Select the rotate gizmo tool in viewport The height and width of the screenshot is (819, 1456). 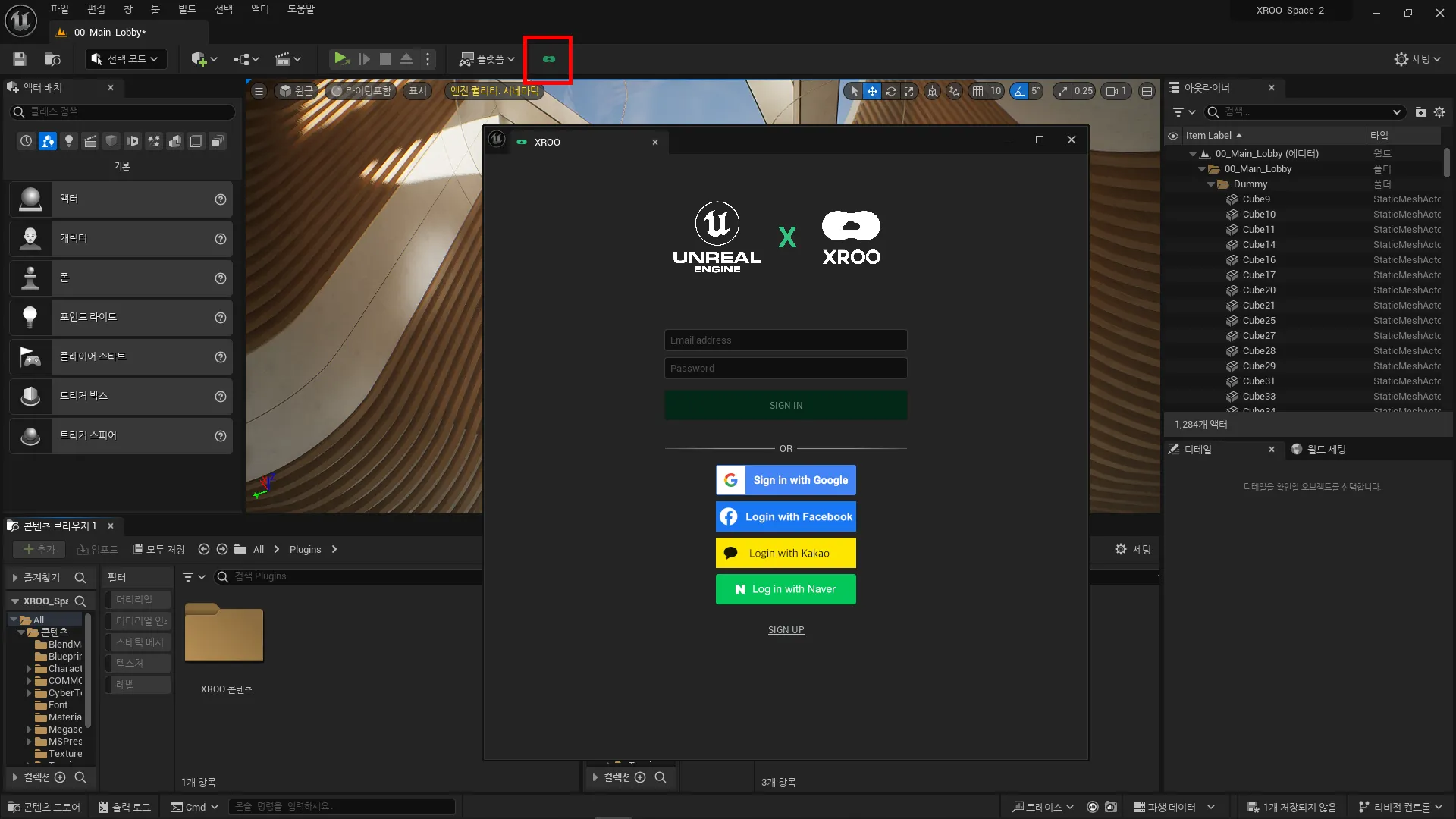click(x=891, y=91)
